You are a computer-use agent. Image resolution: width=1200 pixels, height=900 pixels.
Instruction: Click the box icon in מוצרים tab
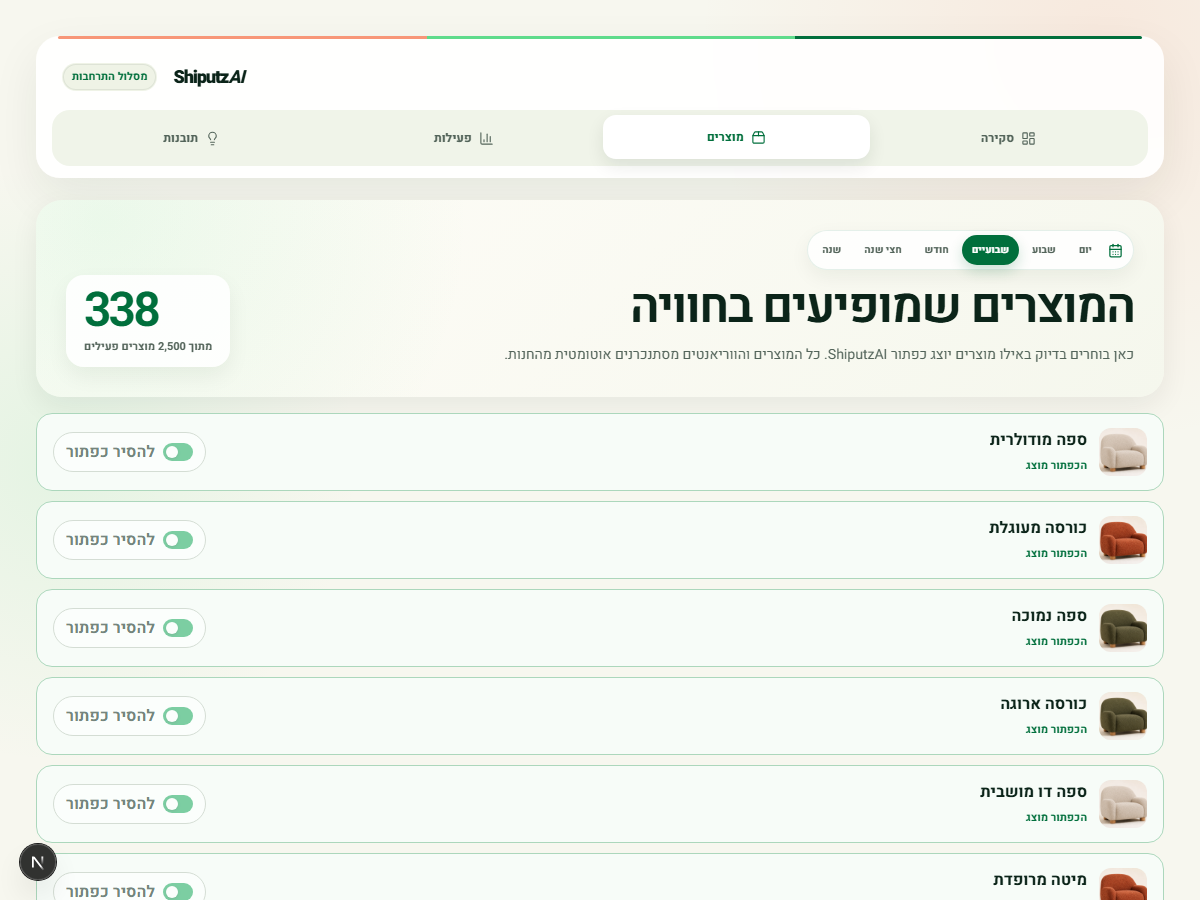coord(758,137)
